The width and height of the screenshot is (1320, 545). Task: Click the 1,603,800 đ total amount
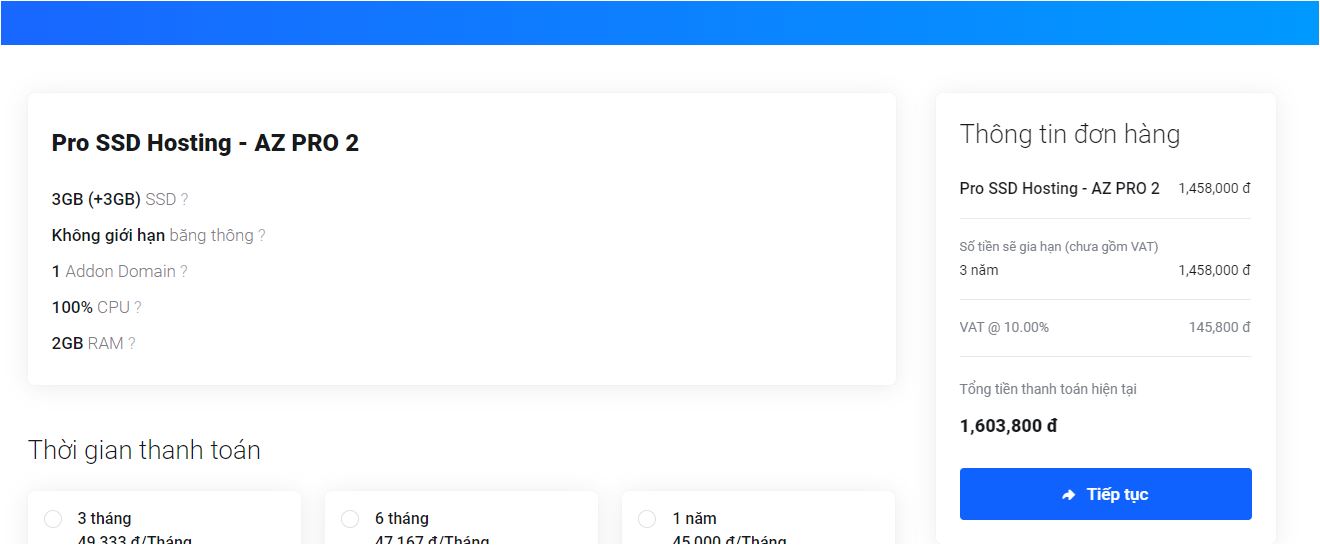coord(1008,426)
